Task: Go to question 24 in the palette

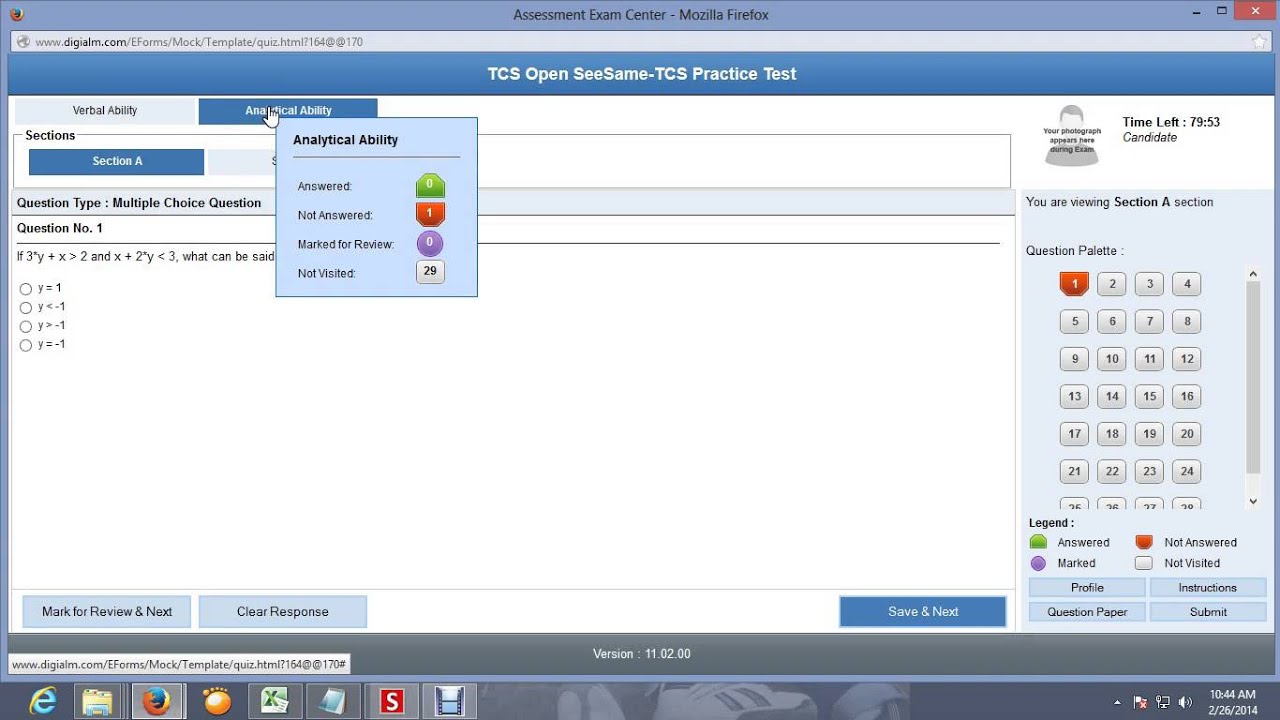Action: (1187, 472)
